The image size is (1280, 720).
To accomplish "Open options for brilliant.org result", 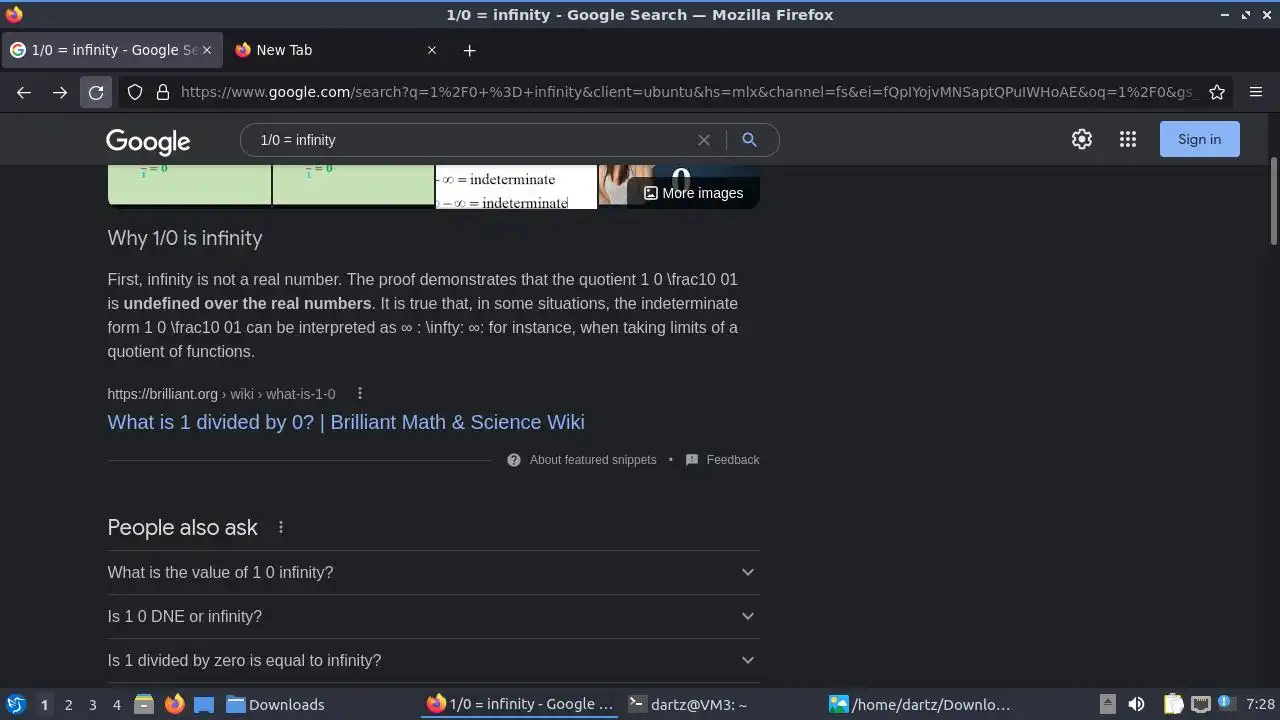I will [360, 394].
